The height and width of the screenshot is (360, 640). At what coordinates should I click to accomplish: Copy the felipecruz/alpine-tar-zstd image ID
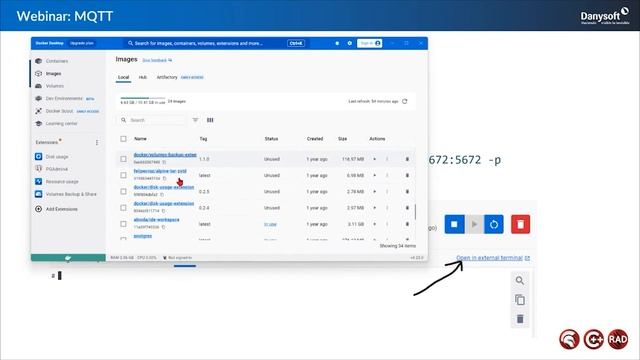(164, 178)
